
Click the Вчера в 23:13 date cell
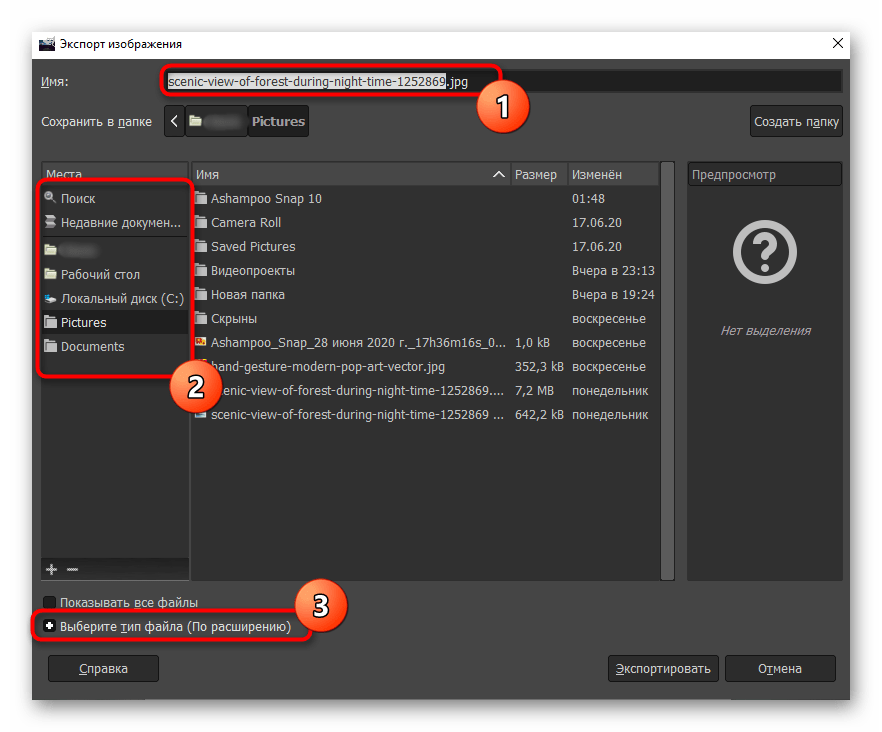pyautogui.click(x=613, y=271)
